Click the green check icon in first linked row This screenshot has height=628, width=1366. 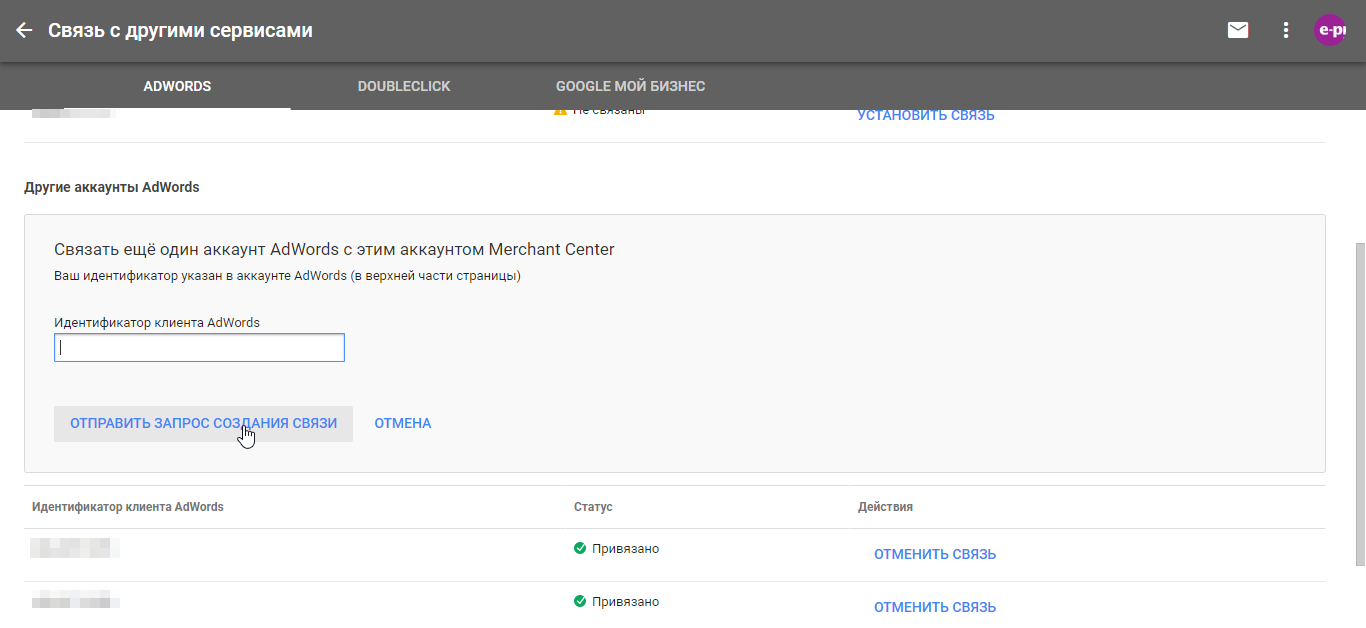click(580, 548)
